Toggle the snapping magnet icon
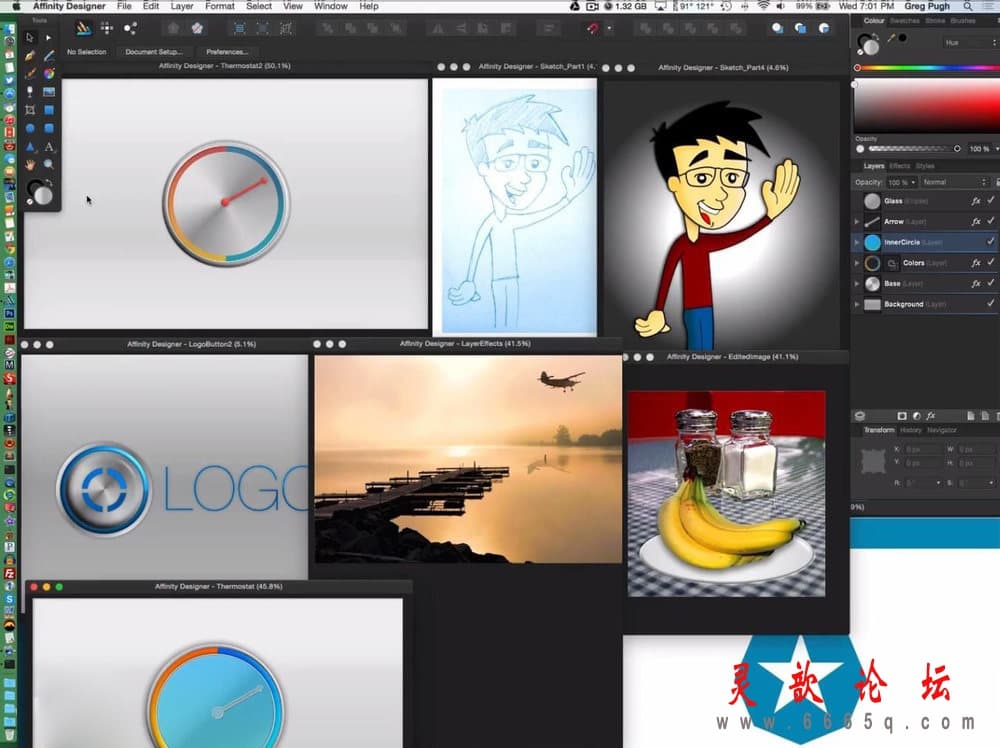Viewport: 1000px width, 748px height. coord(593,29)
